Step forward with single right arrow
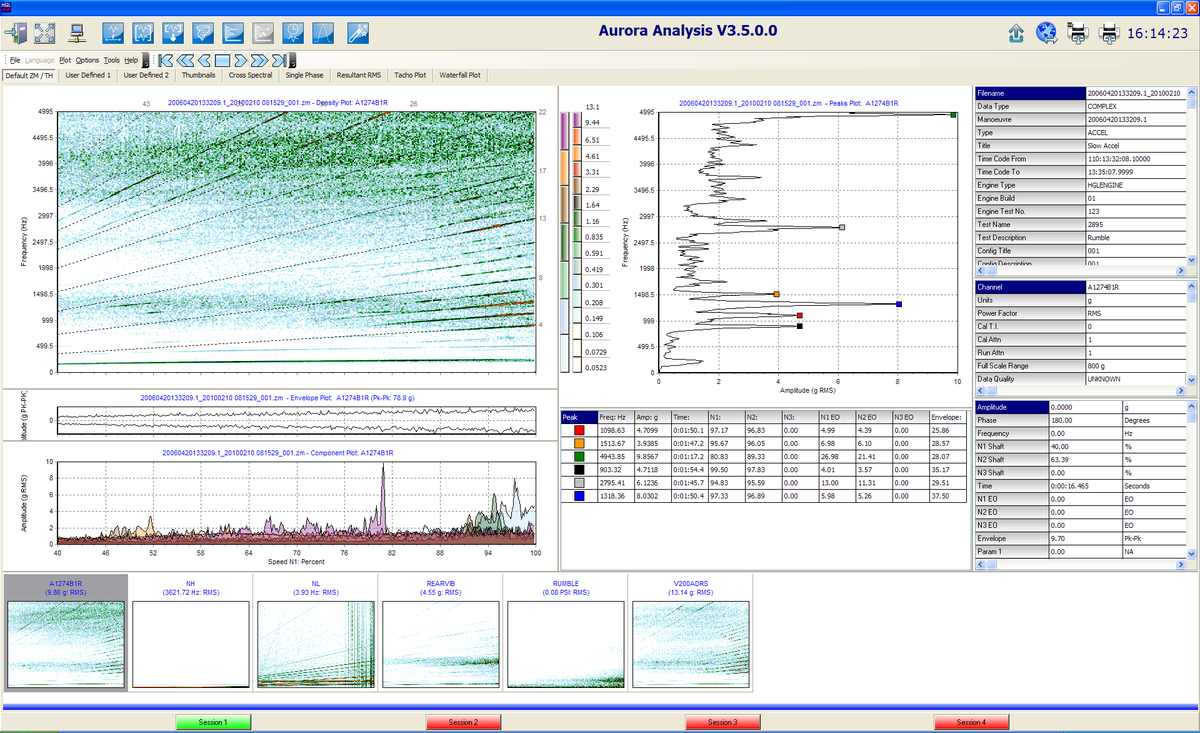This screenshot has width=1200, height=733. click(241, 60)
